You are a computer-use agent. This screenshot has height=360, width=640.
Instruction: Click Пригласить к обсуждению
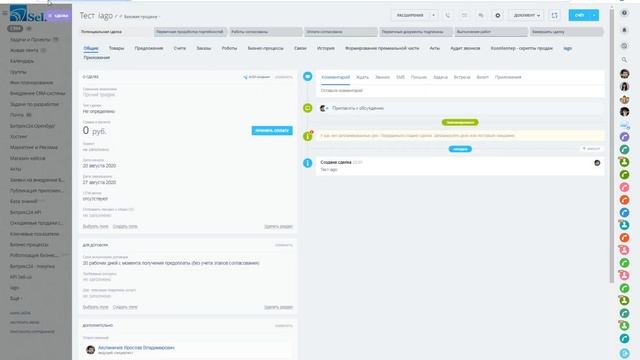(x=358, y=108)
